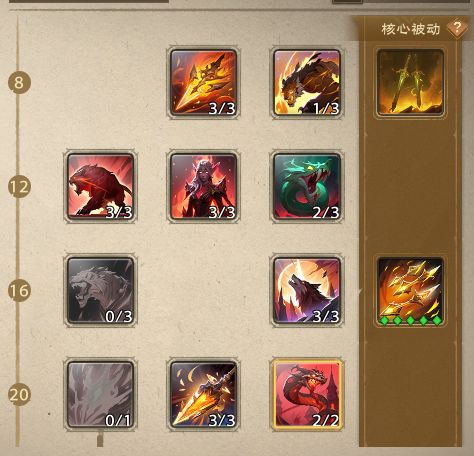The height and width of the screenshot is (456, 474).
Task: Click the connector below the 0/1 skill
Action: pyautogui.click(x=100, y=440)
